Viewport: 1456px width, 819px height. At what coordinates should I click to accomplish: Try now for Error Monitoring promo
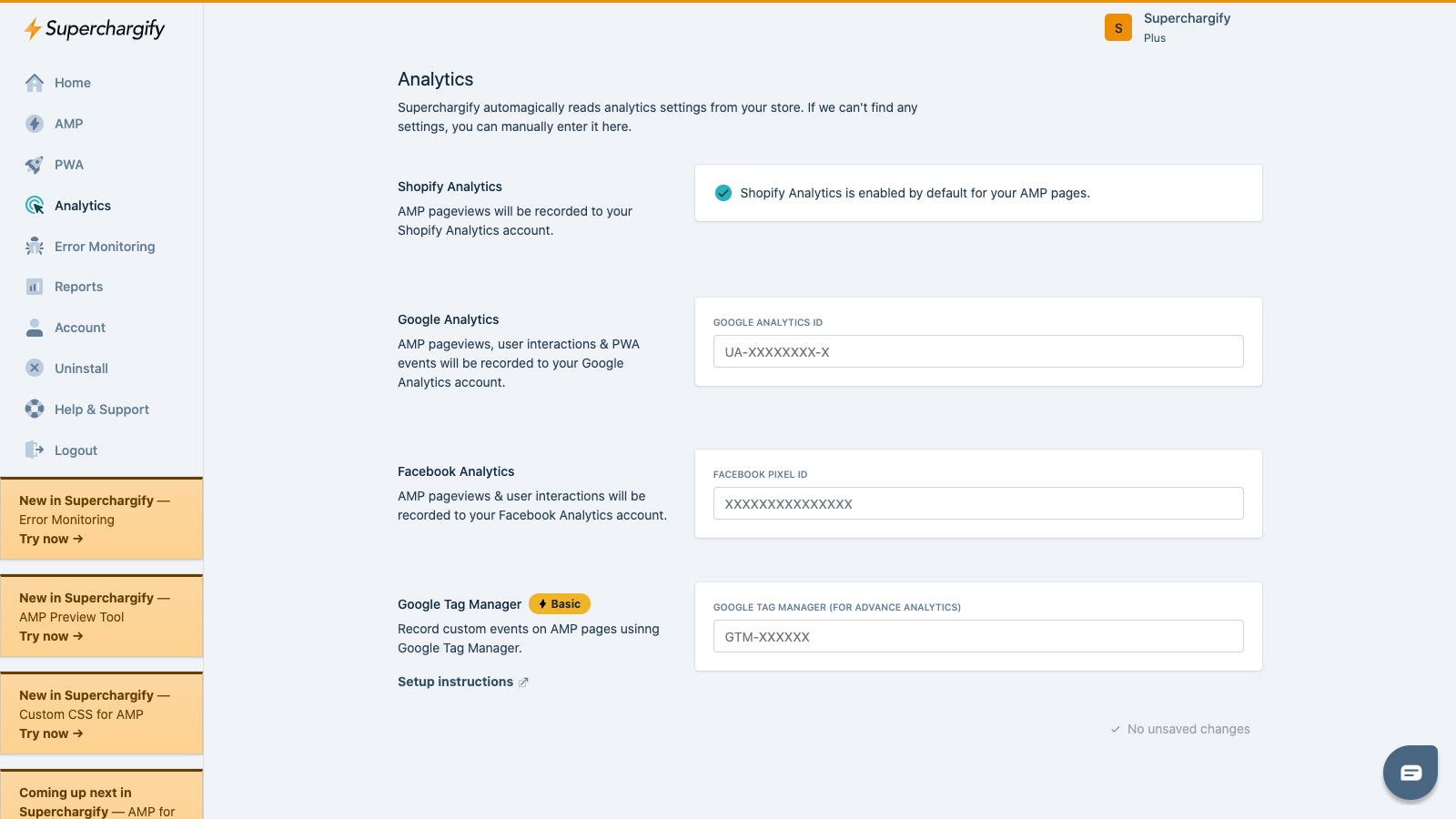coord(51,539)
